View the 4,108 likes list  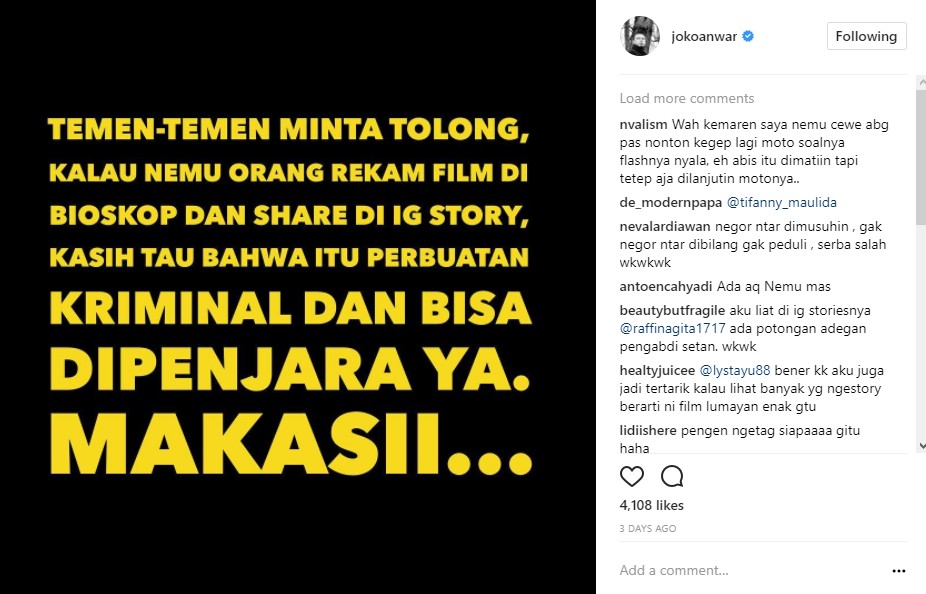pyautogui.click(x=651, y=505)
